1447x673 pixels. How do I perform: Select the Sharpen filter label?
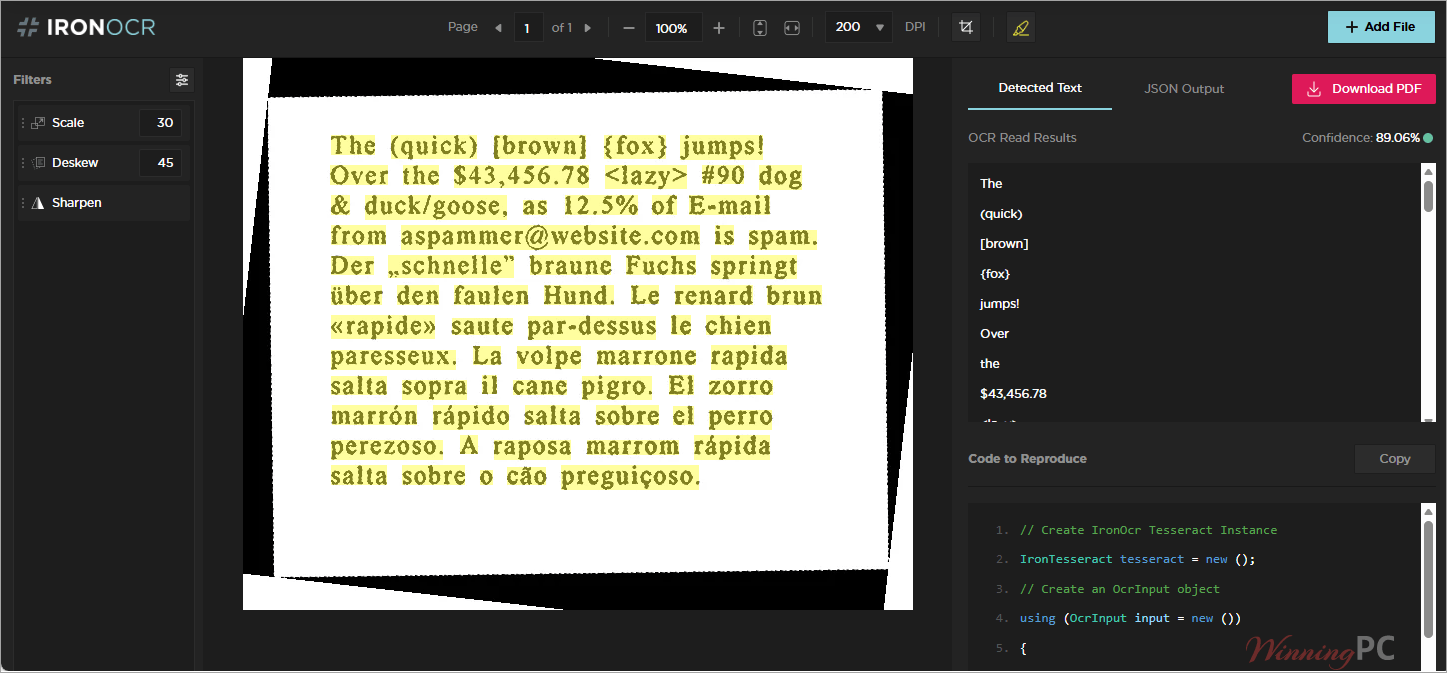point(77,203)
